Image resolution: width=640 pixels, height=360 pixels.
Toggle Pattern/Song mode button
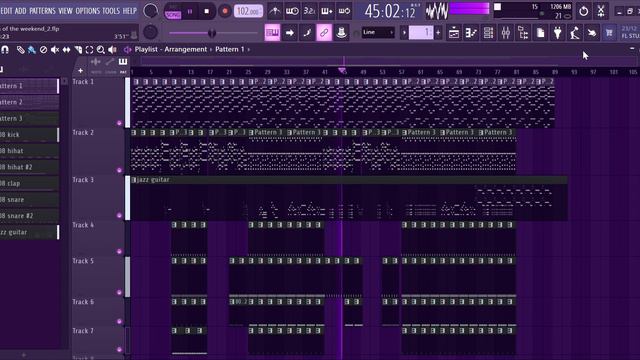tap(173, 11)
